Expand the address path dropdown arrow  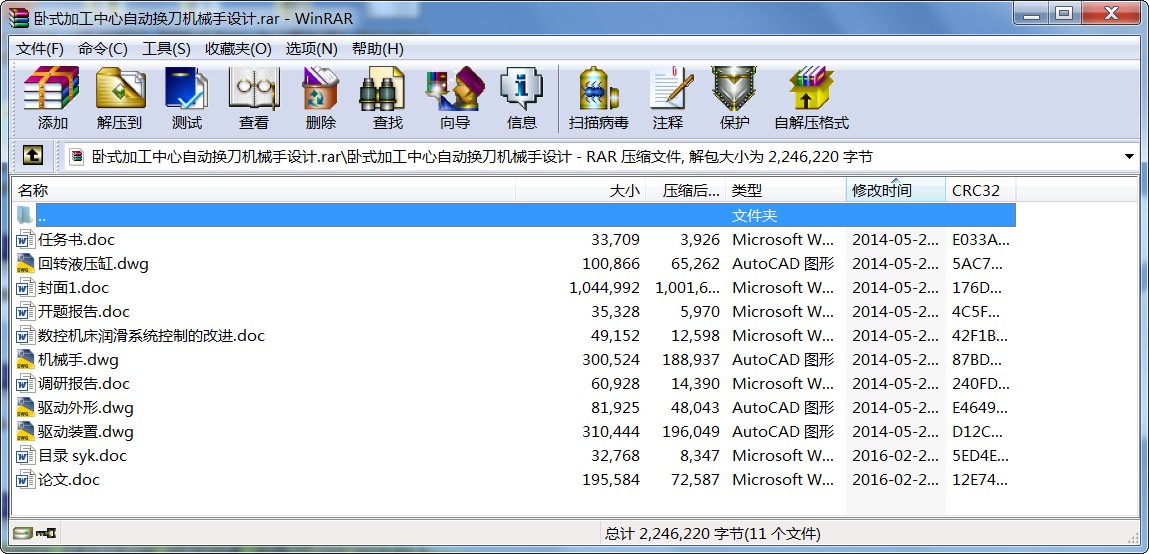(x=1128, y=157)
